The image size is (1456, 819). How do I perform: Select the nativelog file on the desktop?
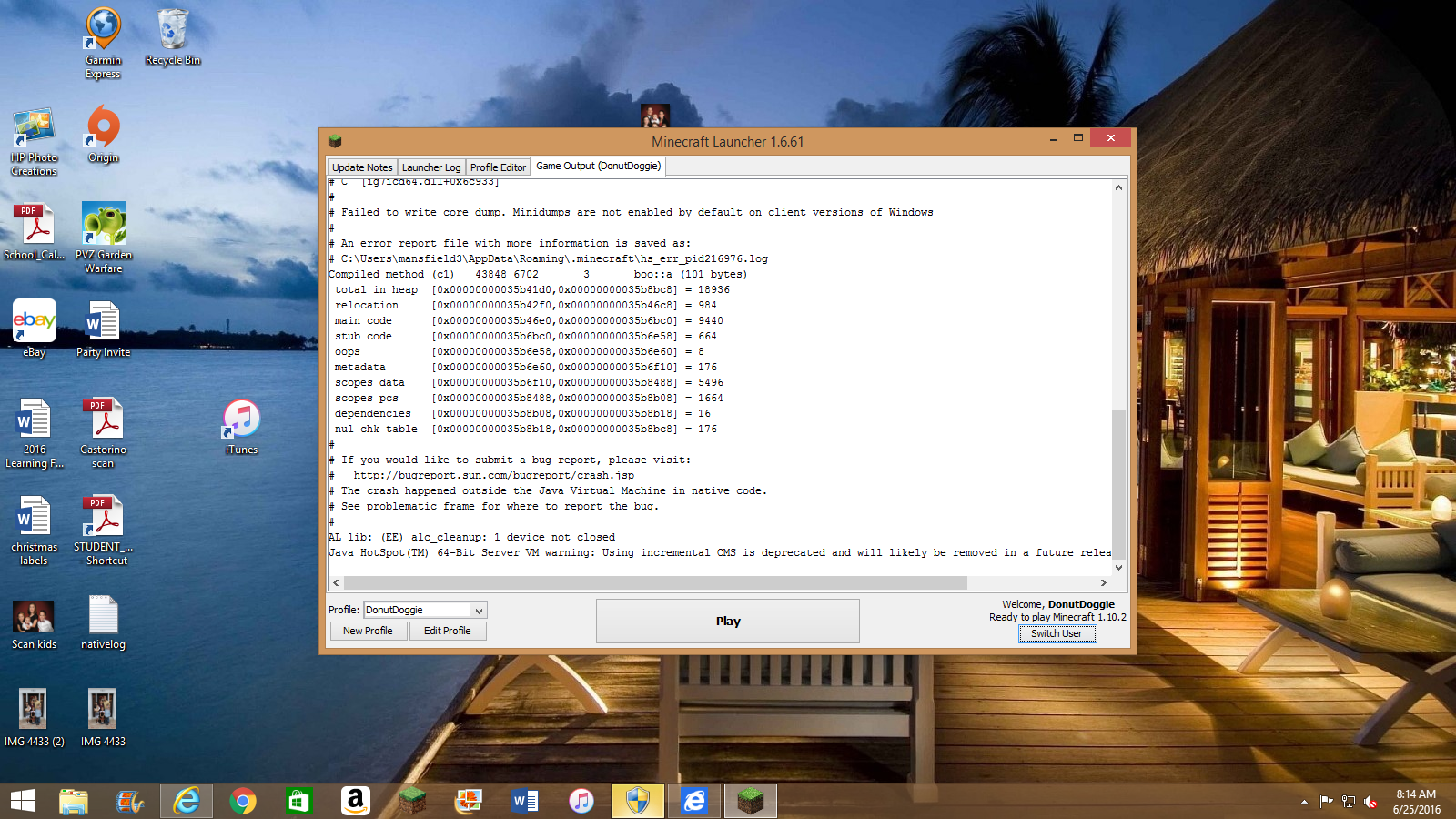coord(103,623)
